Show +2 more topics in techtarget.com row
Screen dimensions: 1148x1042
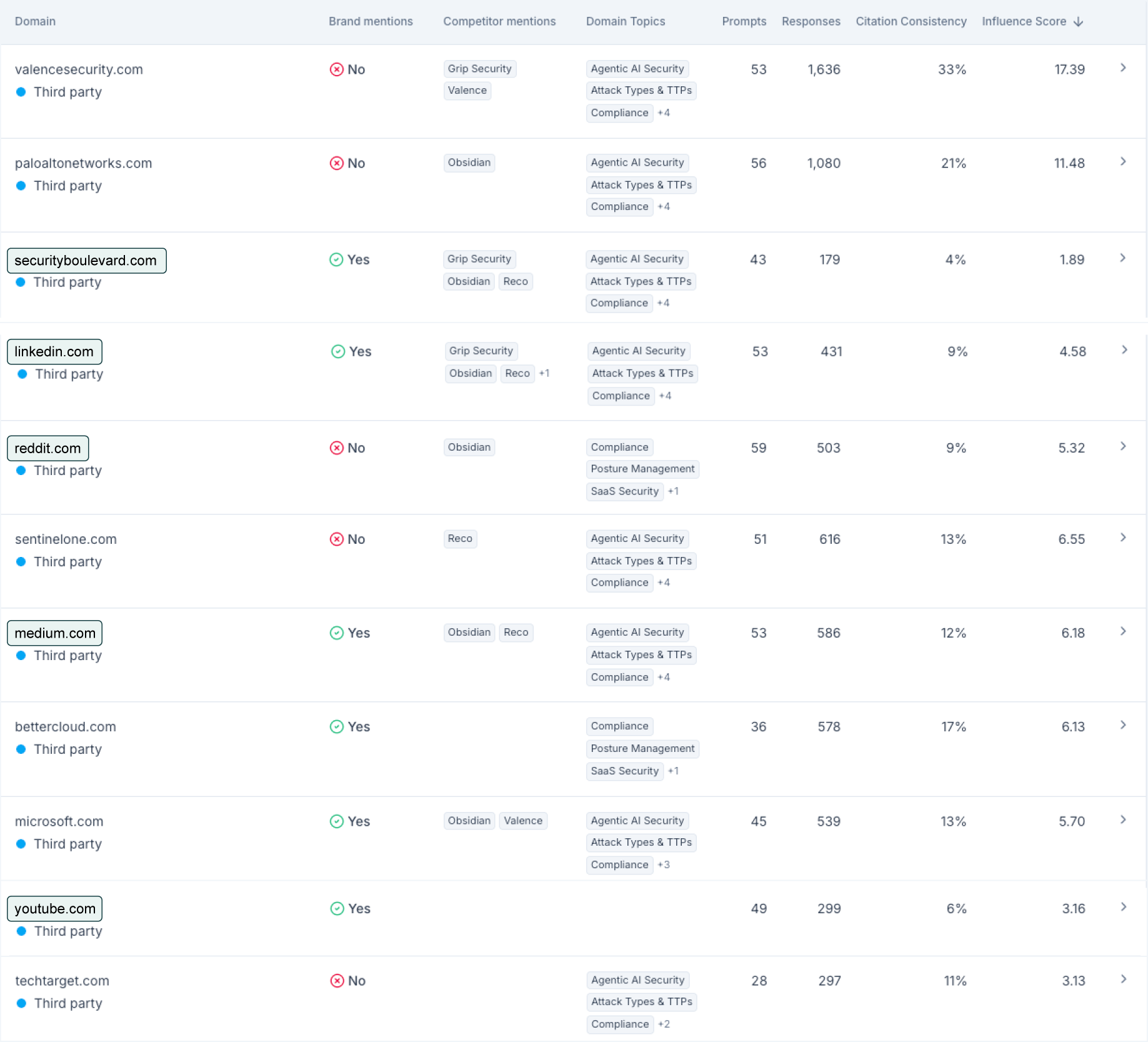coord(664,1024)
